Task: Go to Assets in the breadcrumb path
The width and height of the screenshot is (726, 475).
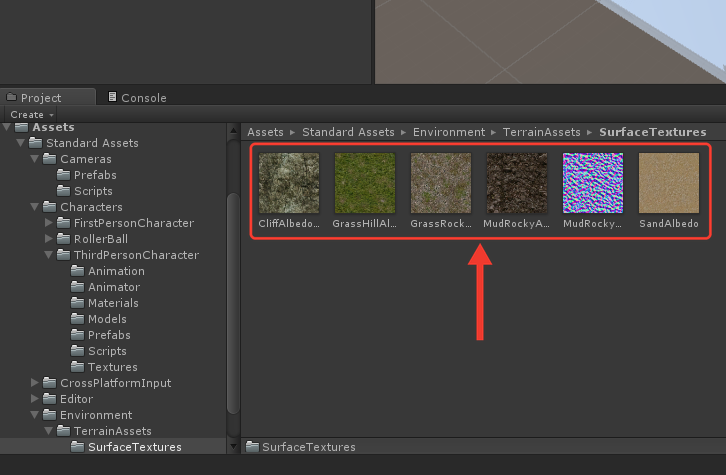Action: (x=265, y=132)
